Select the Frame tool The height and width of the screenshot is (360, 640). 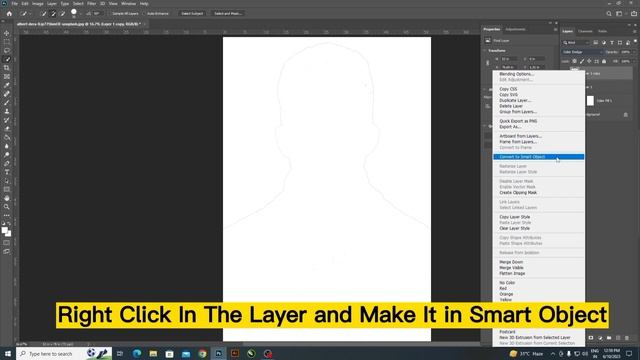7,76
